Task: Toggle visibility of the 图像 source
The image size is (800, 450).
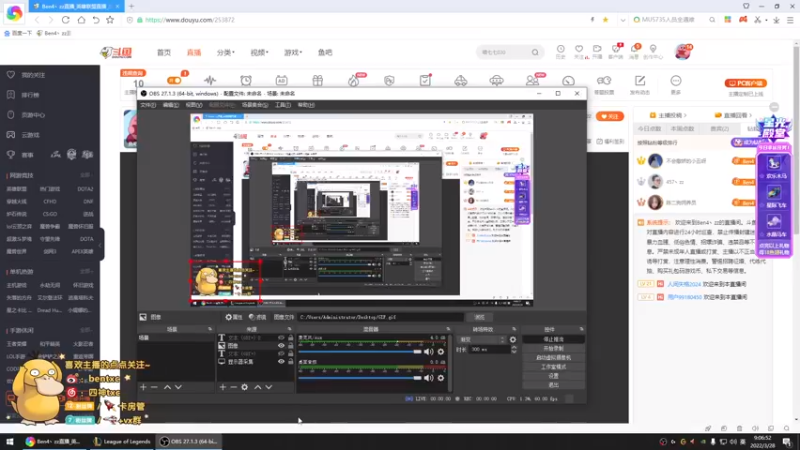Action: [281, 346]
